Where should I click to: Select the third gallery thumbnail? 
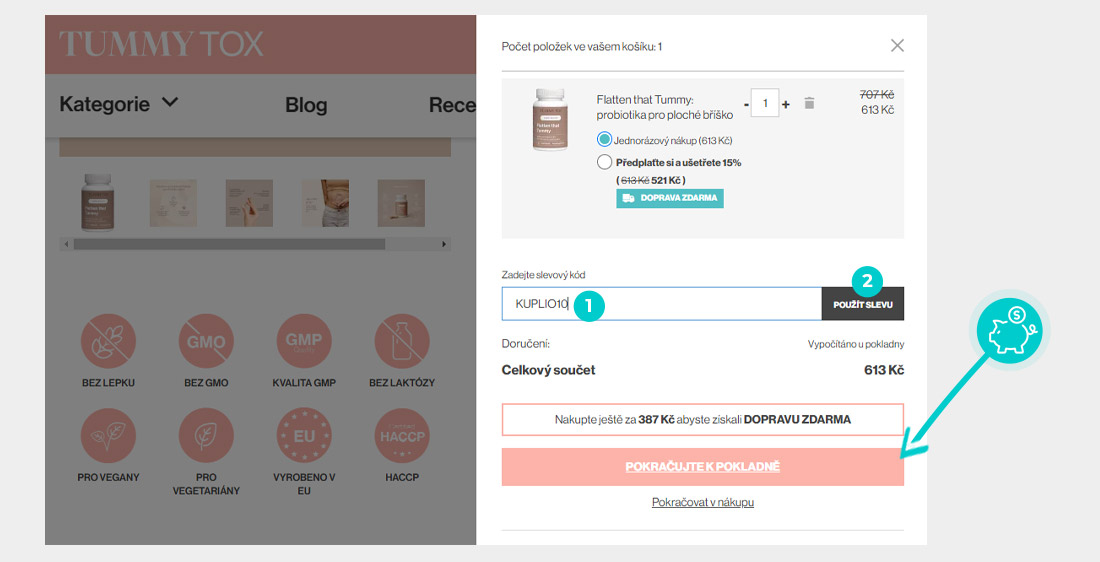249,203
